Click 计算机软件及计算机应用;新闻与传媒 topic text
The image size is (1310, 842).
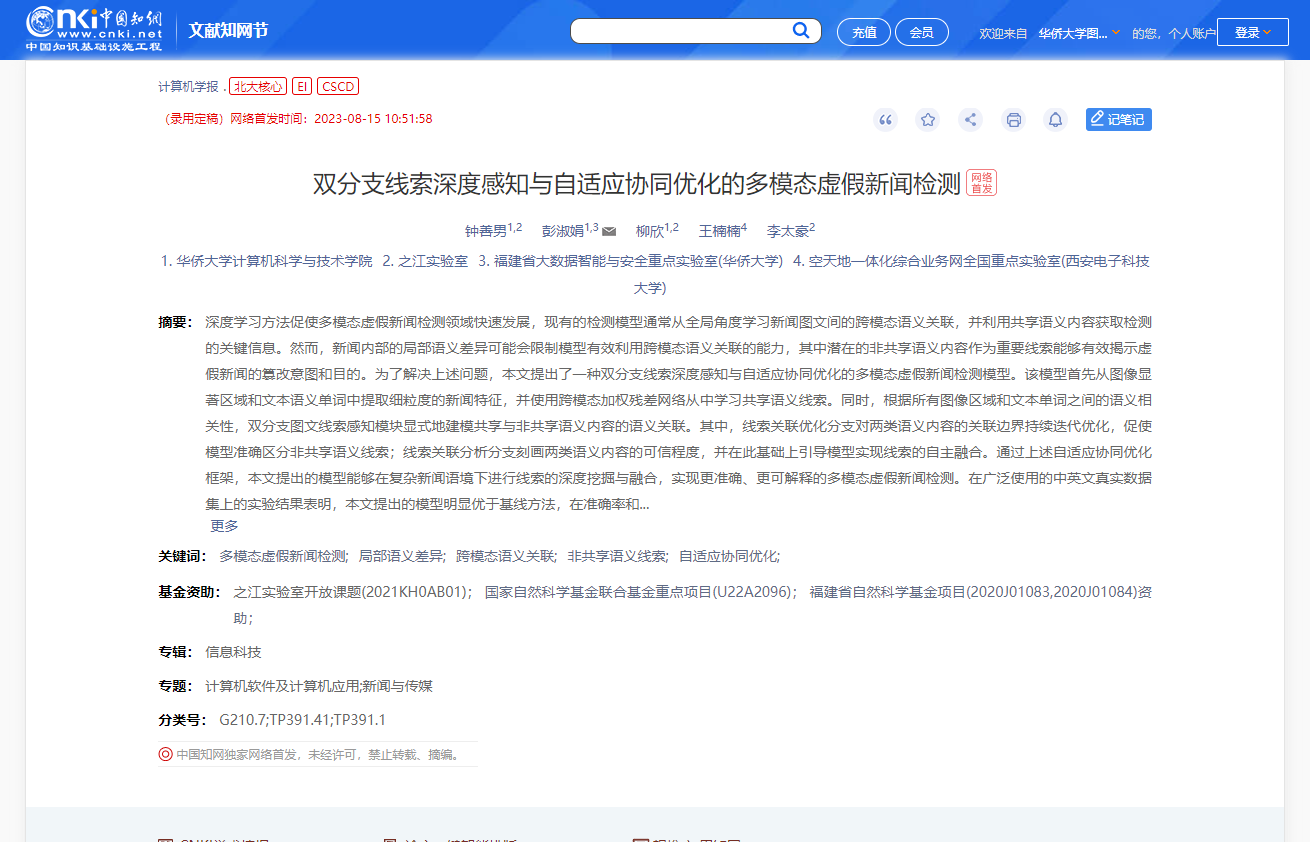point(319,686)
